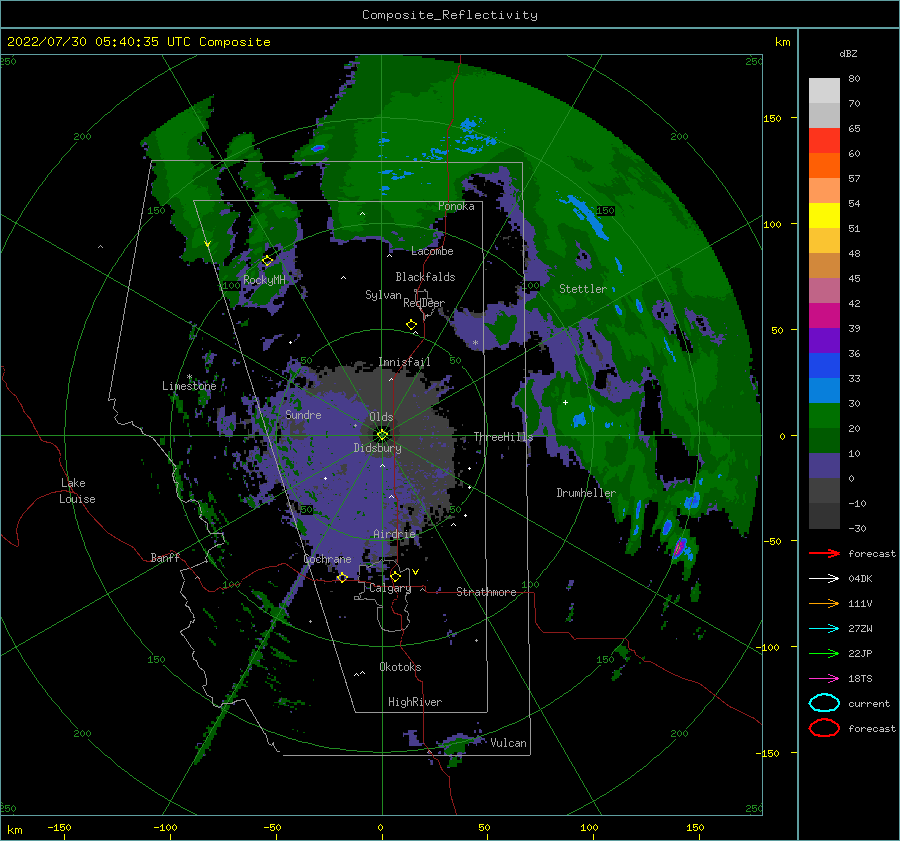The image size is (900, 841).
Task: Click the -150 value on bottom axis
Action: [59, 827]
